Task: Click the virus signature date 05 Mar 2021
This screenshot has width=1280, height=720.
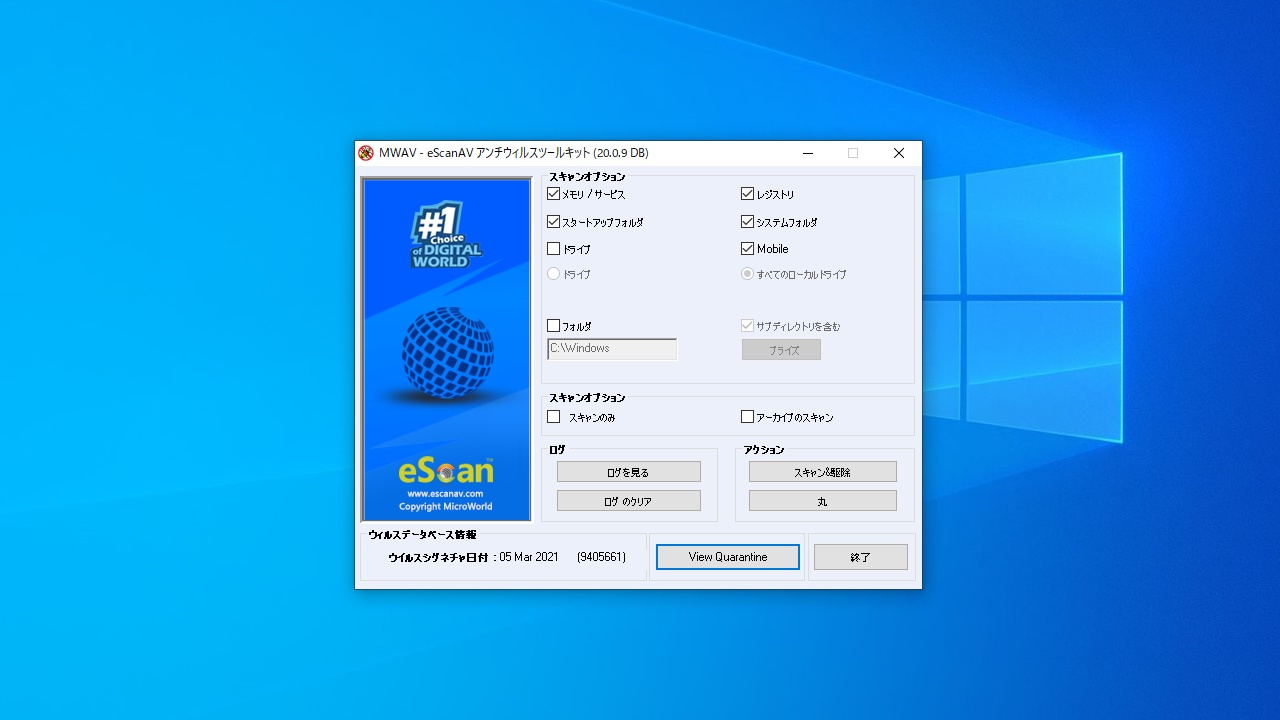Action: click(x=529, y=557)
